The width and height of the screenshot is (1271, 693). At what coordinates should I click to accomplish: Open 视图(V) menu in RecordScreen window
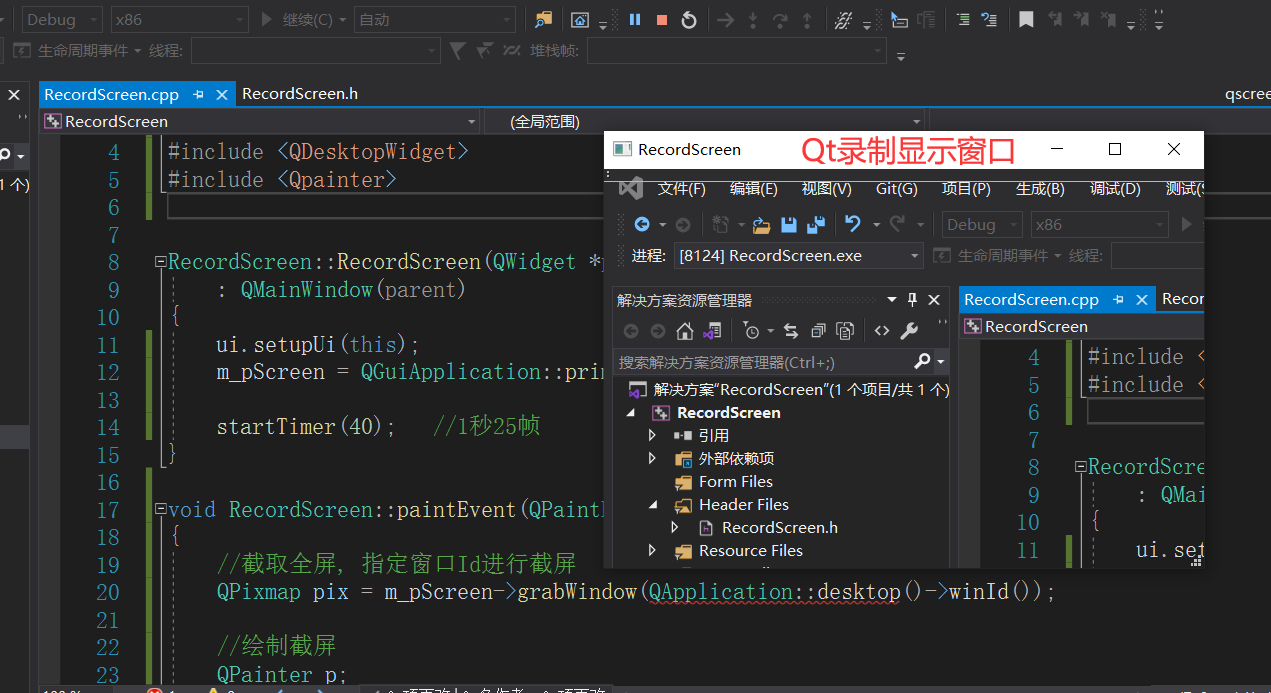pos(826,189)
